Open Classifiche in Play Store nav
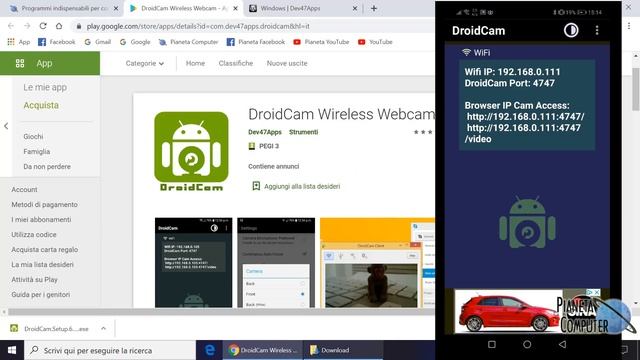The width and height of the screenshot is (640, 360). (x=236, y=63)
